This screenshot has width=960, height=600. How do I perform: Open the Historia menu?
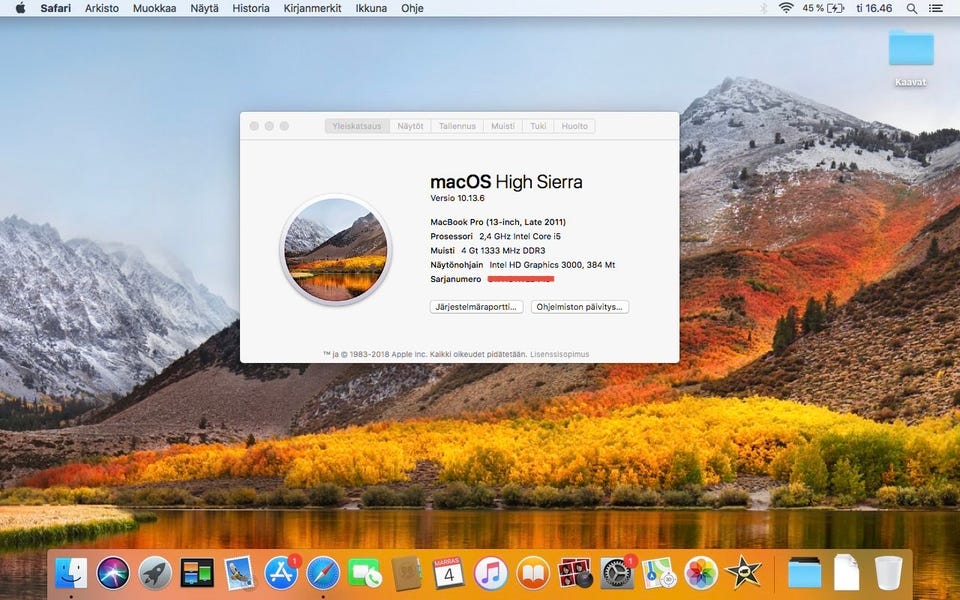click(x=251, y=8)
